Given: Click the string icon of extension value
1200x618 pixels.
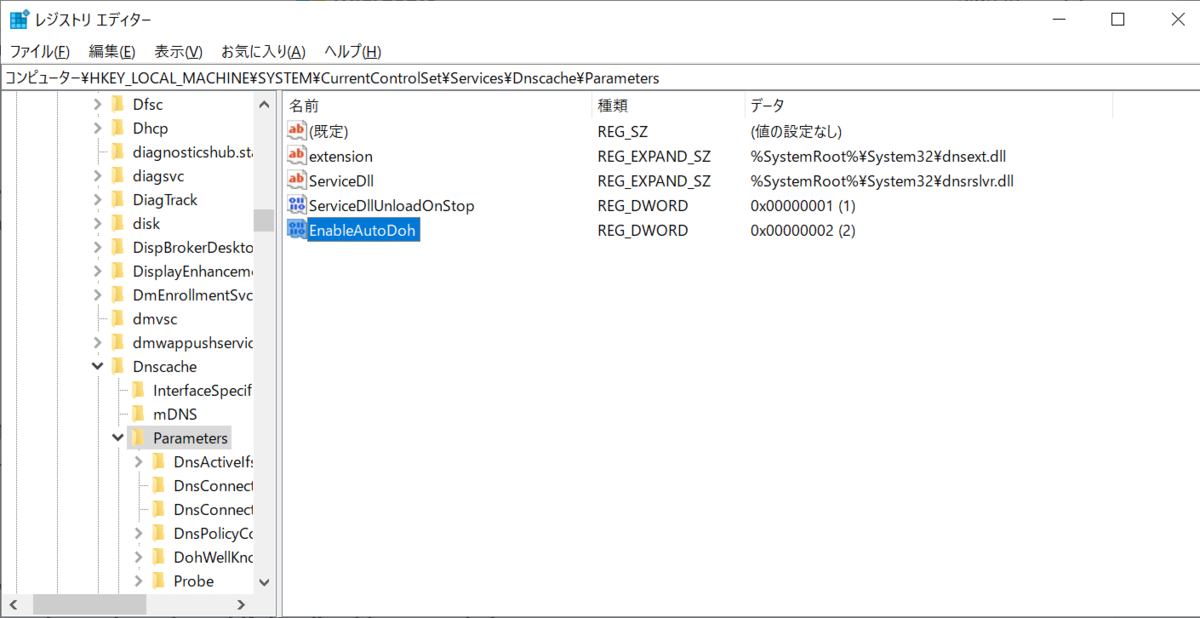Looking at the screenshot, I should coord(297,156).
